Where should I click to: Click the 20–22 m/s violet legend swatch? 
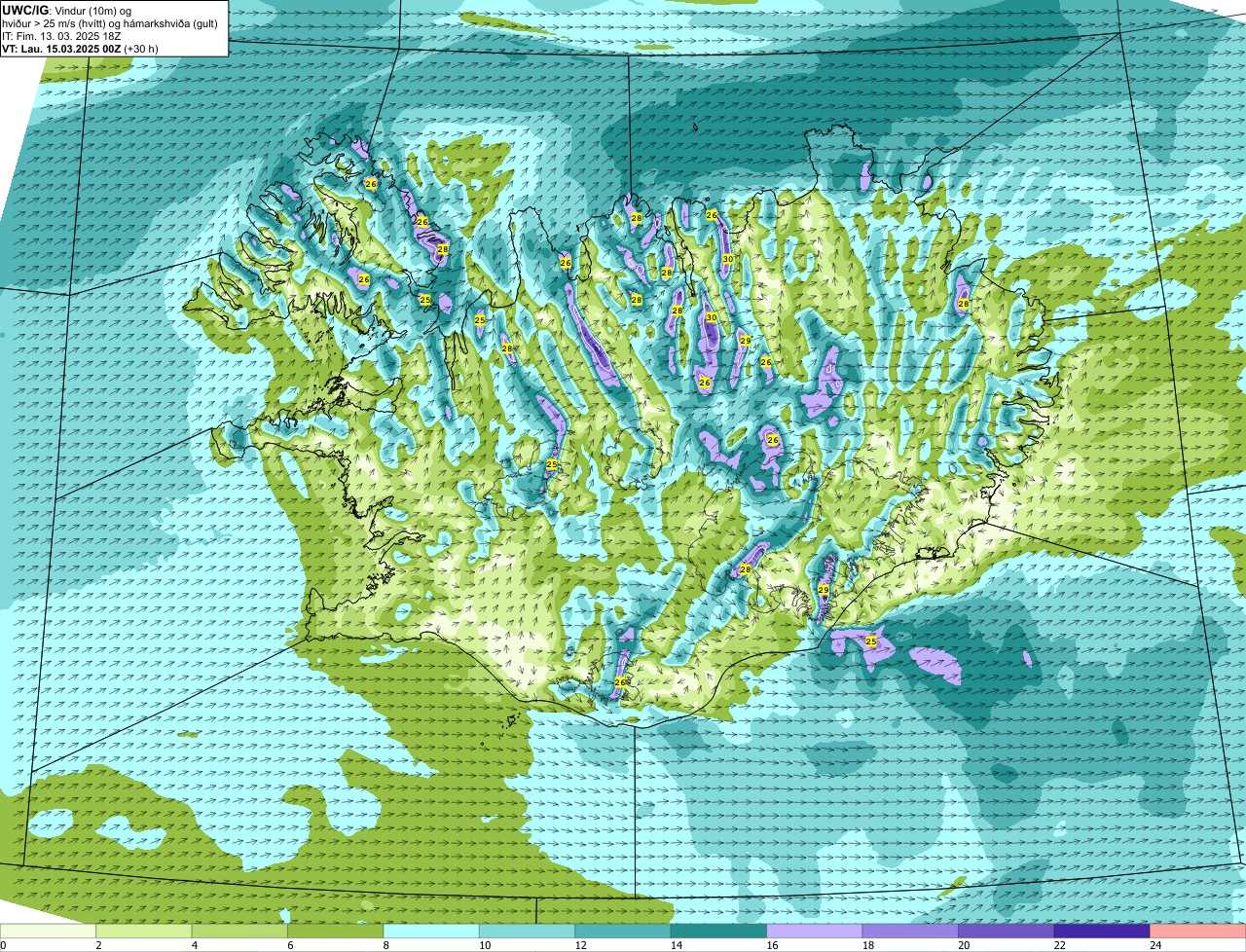pyautogui.click(x=1007, y=931)
